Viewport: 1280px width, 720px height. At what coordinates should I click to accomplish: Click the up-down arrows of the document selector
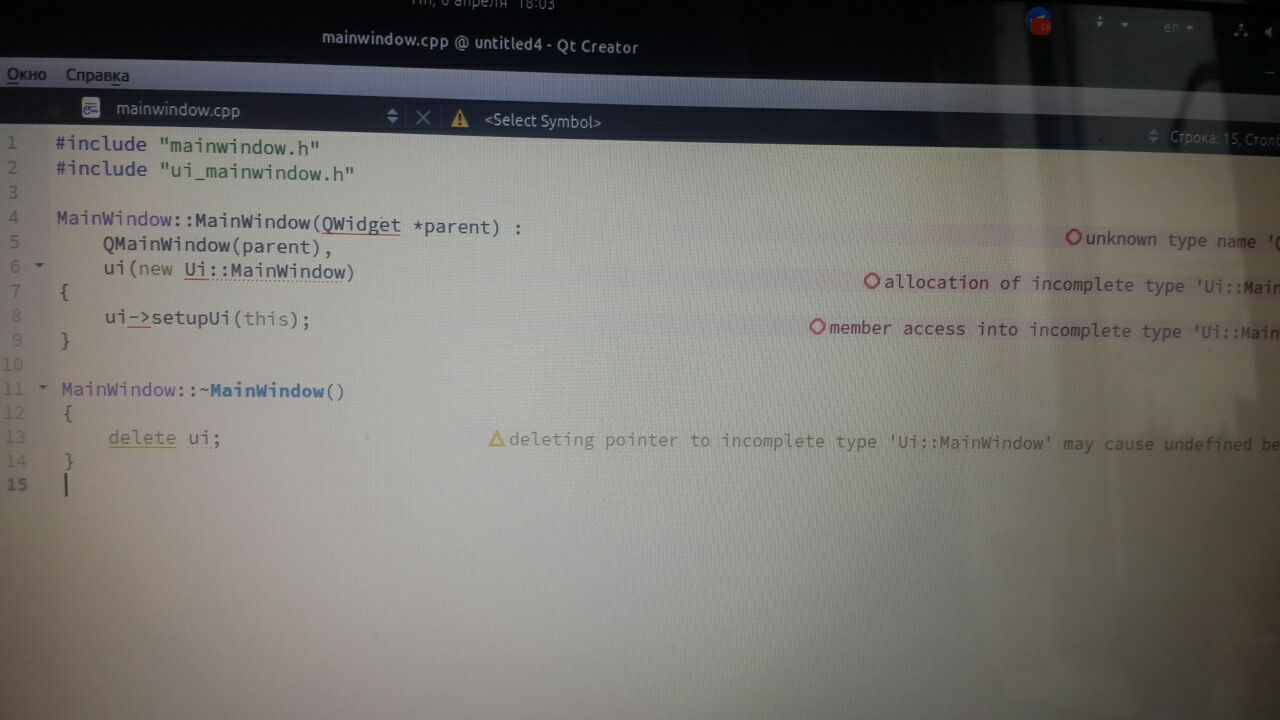[x=392, y=116]
